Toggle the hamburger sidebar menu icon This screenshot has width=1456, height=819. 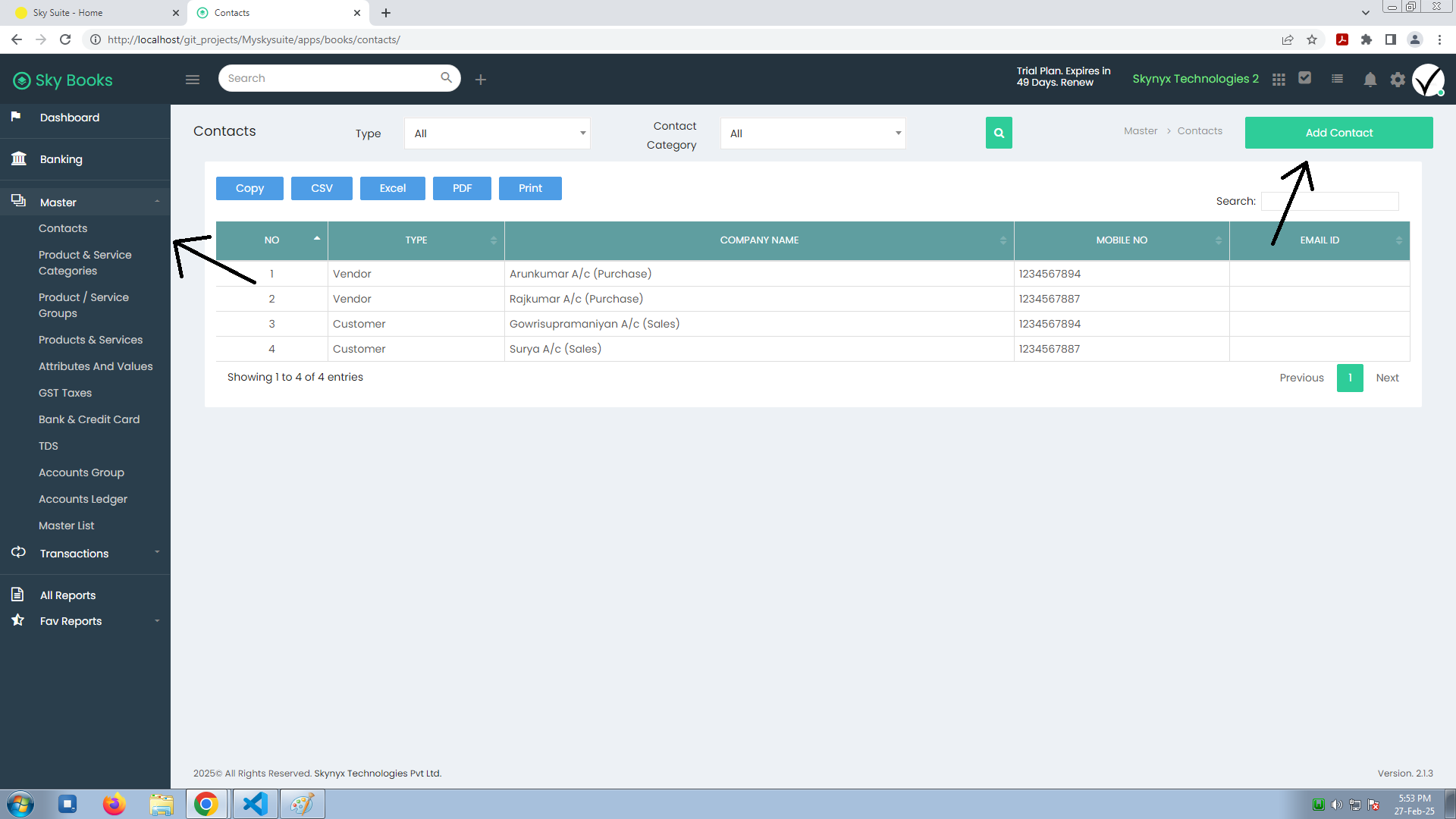(193, 80)
